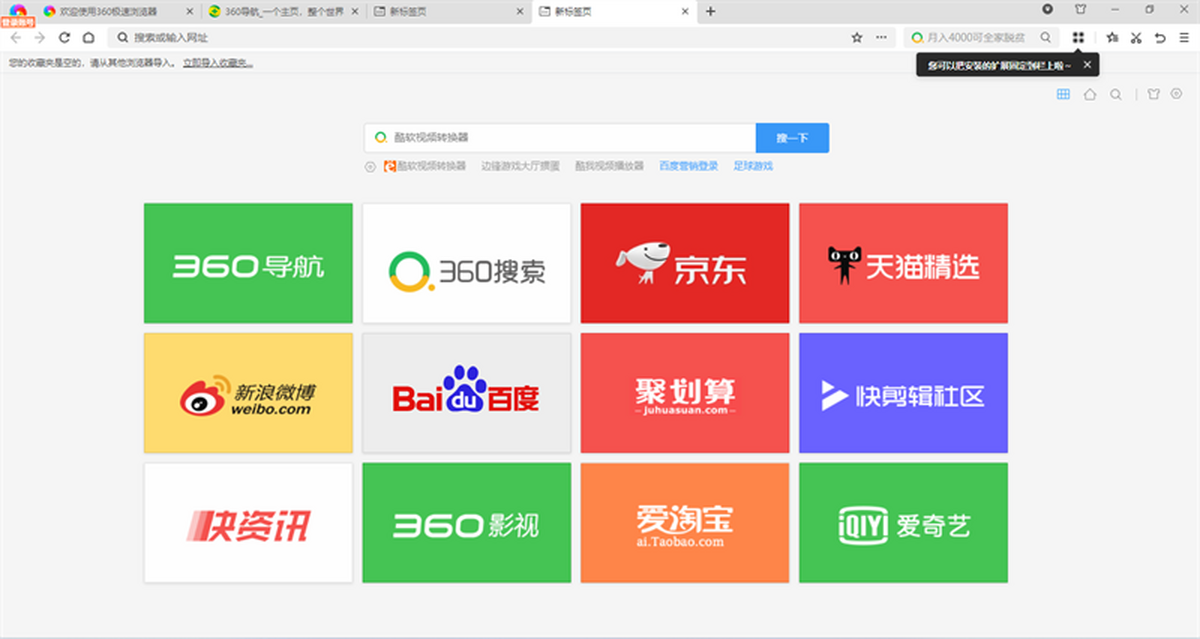Dismiss the extension tooltip with its X
The image size is (1200, 639).
tap(1087, 64)
